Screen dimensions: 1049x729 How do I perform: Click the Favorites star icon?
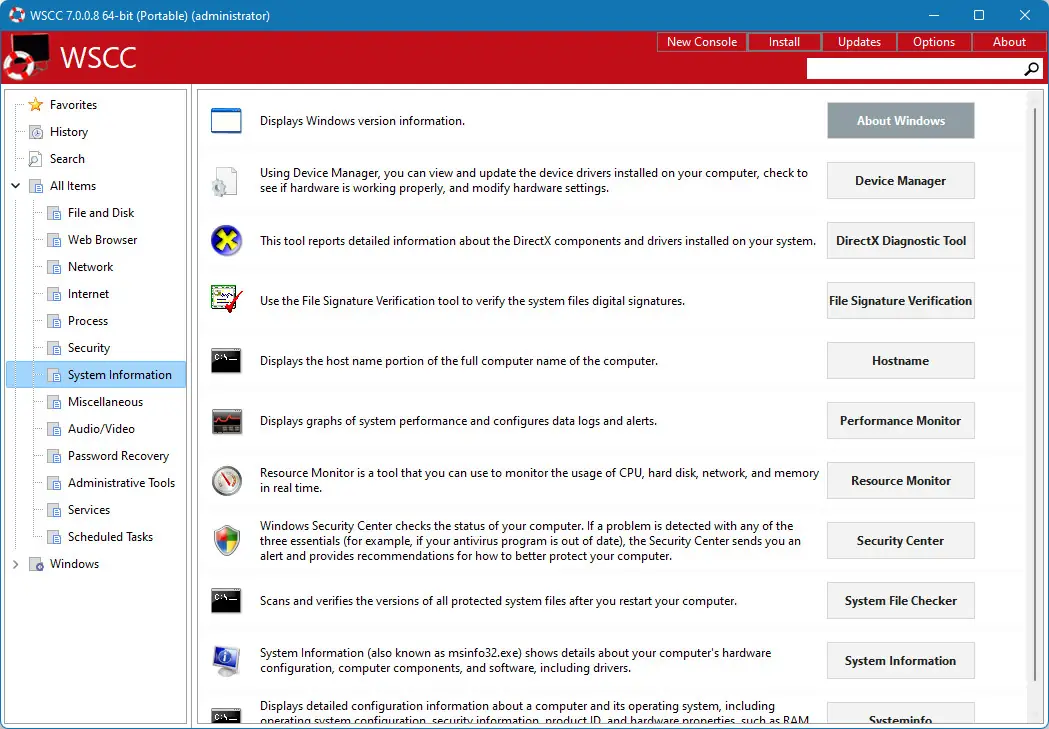click(x=35, y=105)
